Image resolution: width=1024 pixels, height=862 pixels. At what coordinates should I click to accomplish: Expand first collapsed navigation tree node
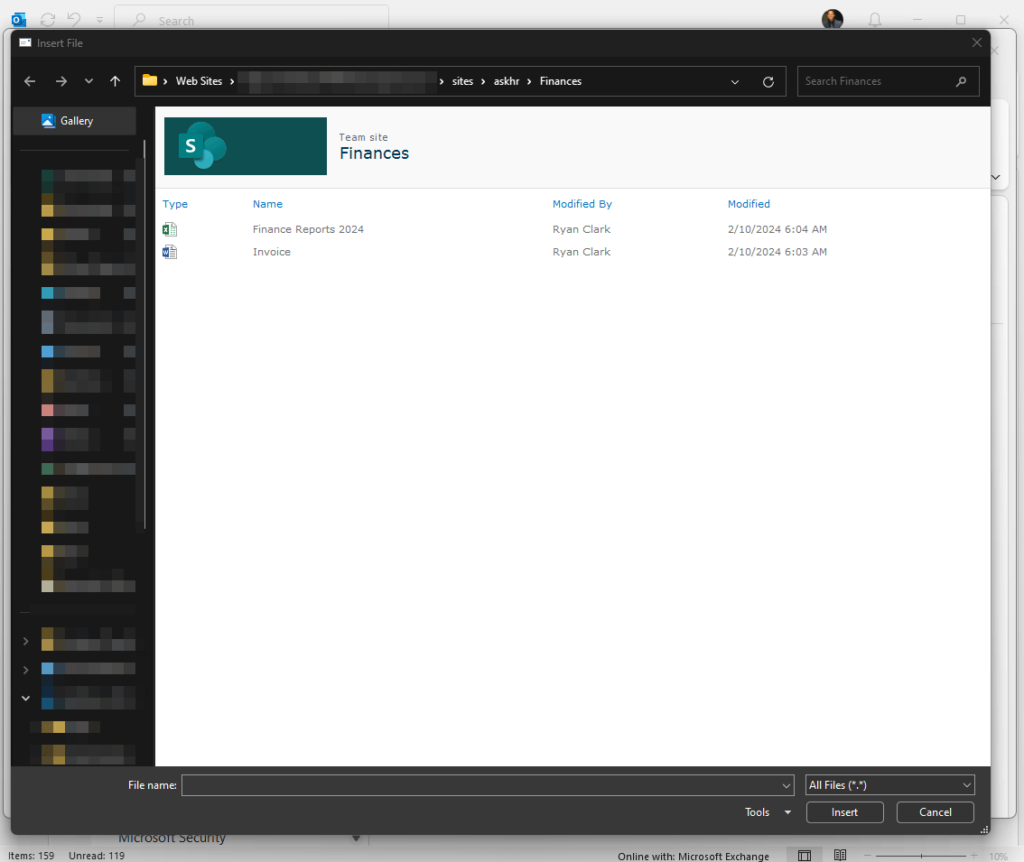click(x=25, y=641)
